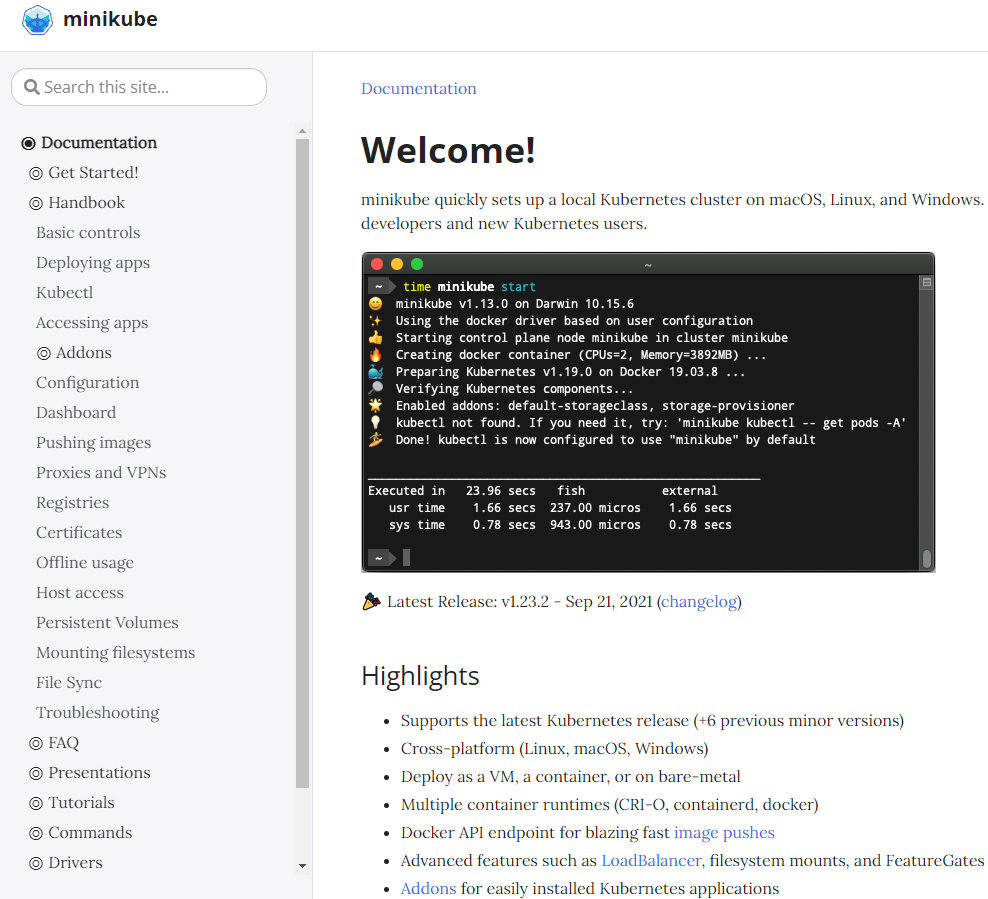This screenshot has width=988, height=899.
Task: Click the circle icon beside FAQ
Action: (x=36, y=743)
